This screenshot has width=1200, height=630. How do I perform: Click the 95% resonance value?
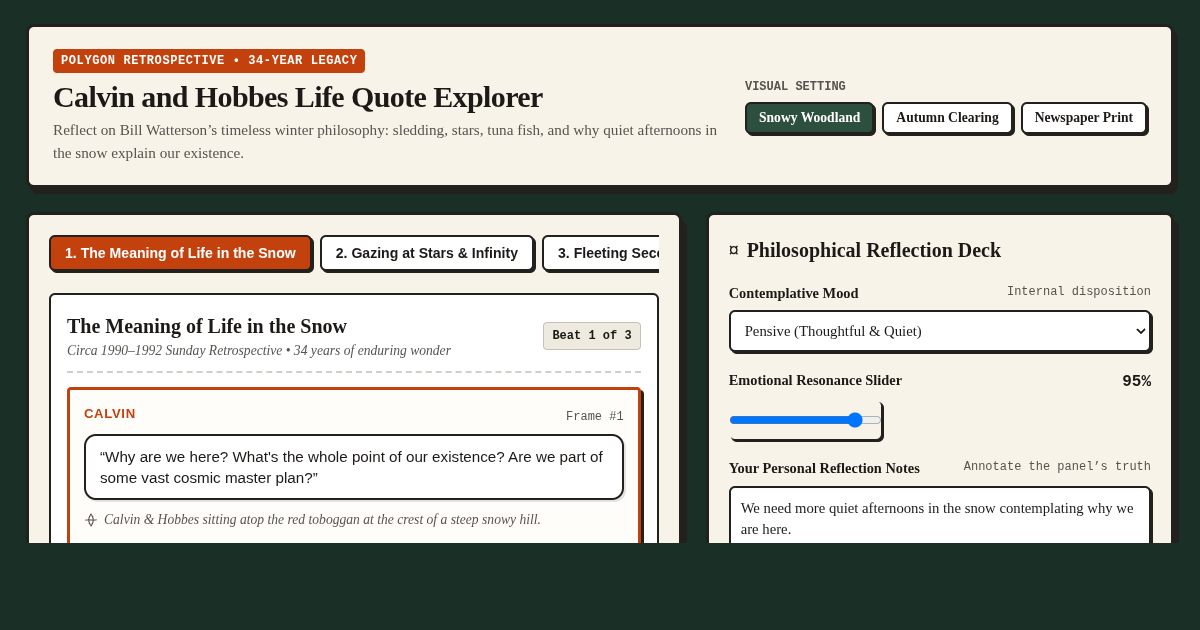(1136, 381)
